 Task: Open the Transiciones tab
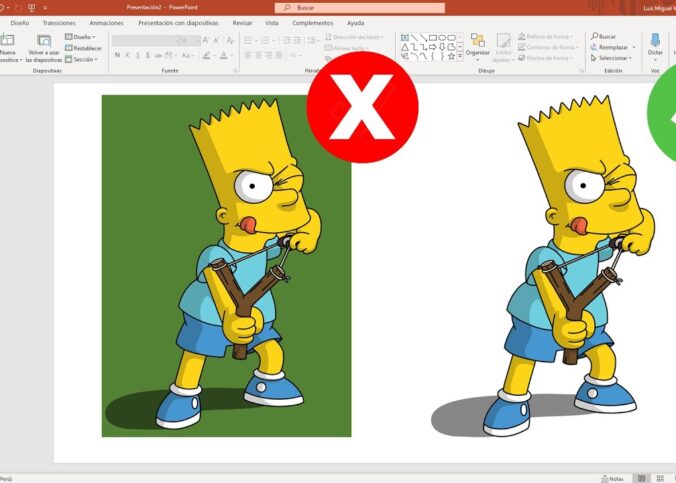click(59, 22)
